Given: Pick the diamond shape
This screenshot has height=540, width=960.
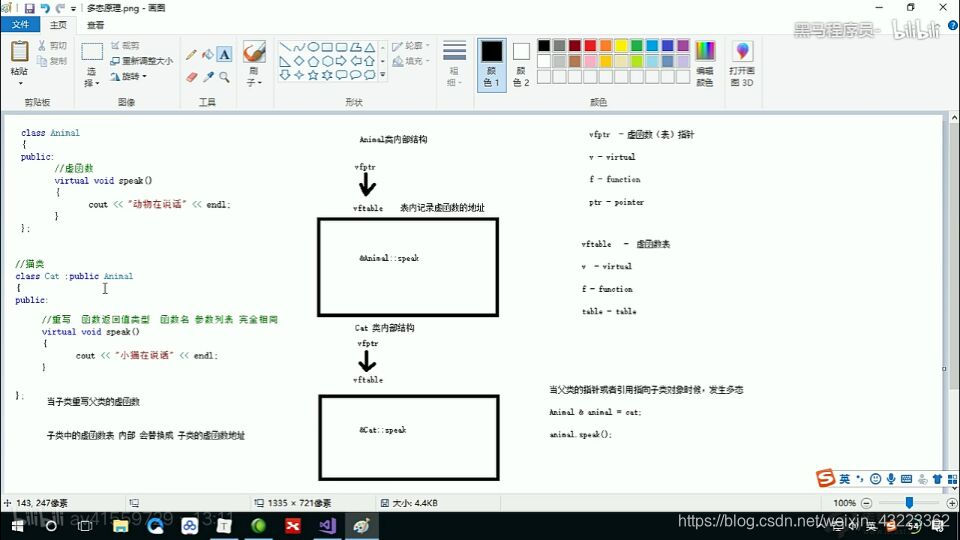Looking at the screenshot, I should coord(299,61).
